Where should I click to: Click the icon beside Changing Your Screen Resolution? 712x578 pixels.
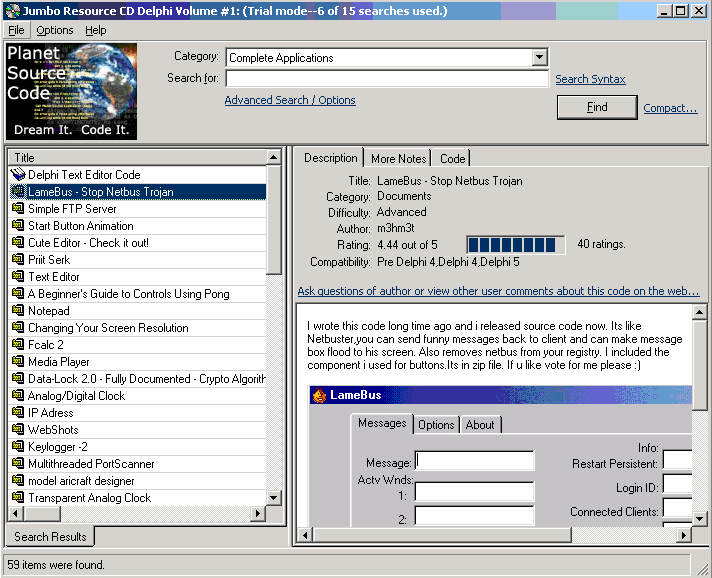coord(18,327)
